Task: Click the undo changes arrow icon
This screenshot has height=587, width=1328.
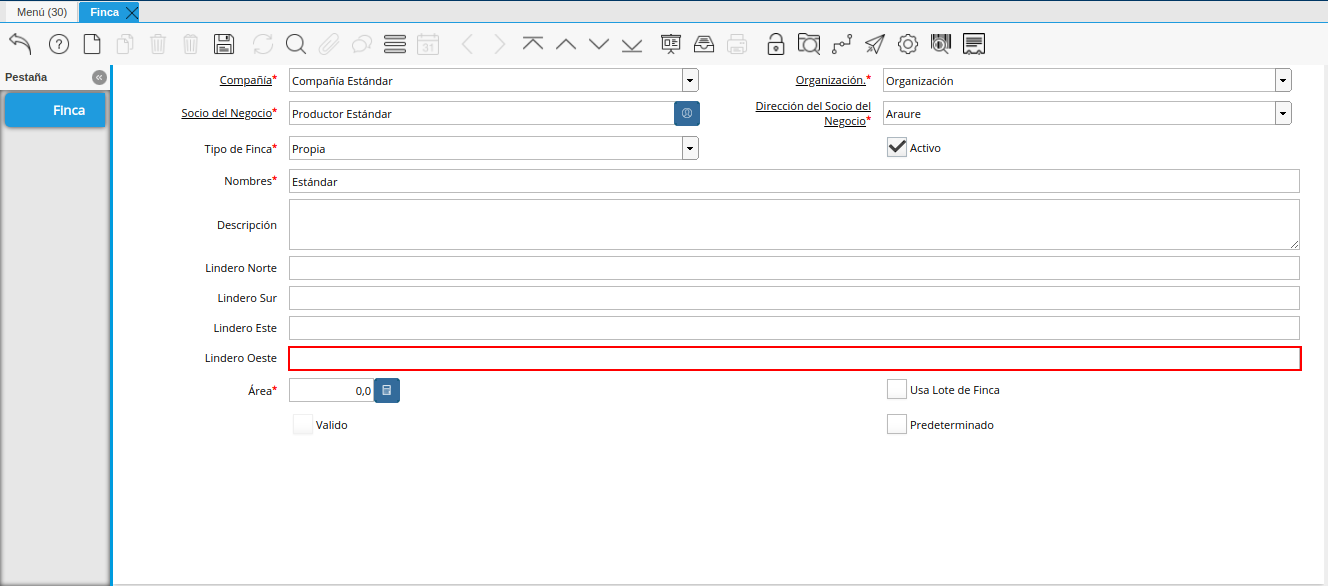Action: (x=21, y=44)
